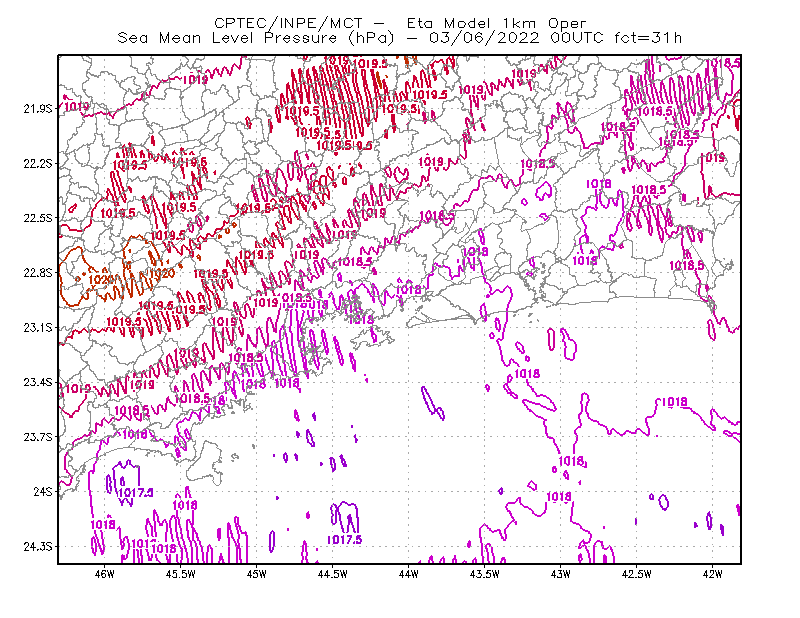Pick the 45W longitude axis label

click(x=257, y=574)
